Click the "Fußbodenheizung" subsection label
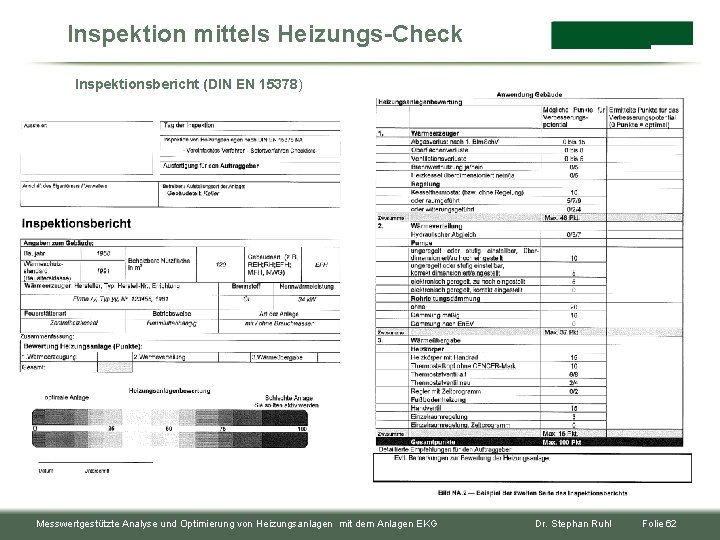This screenshot has height=540, width=720. [438, 400]
